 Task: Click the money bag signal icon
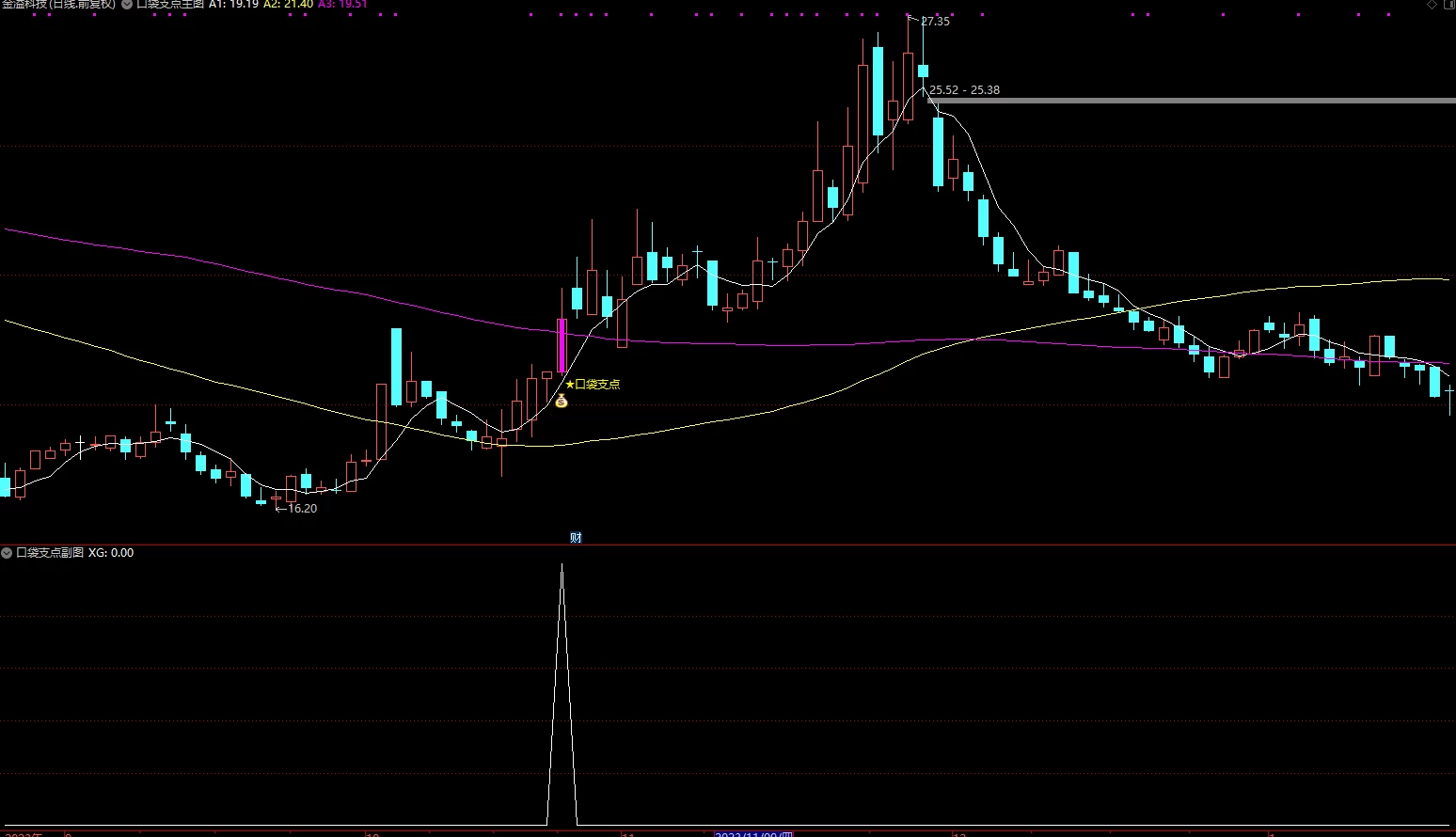click(x=562, y=402)
